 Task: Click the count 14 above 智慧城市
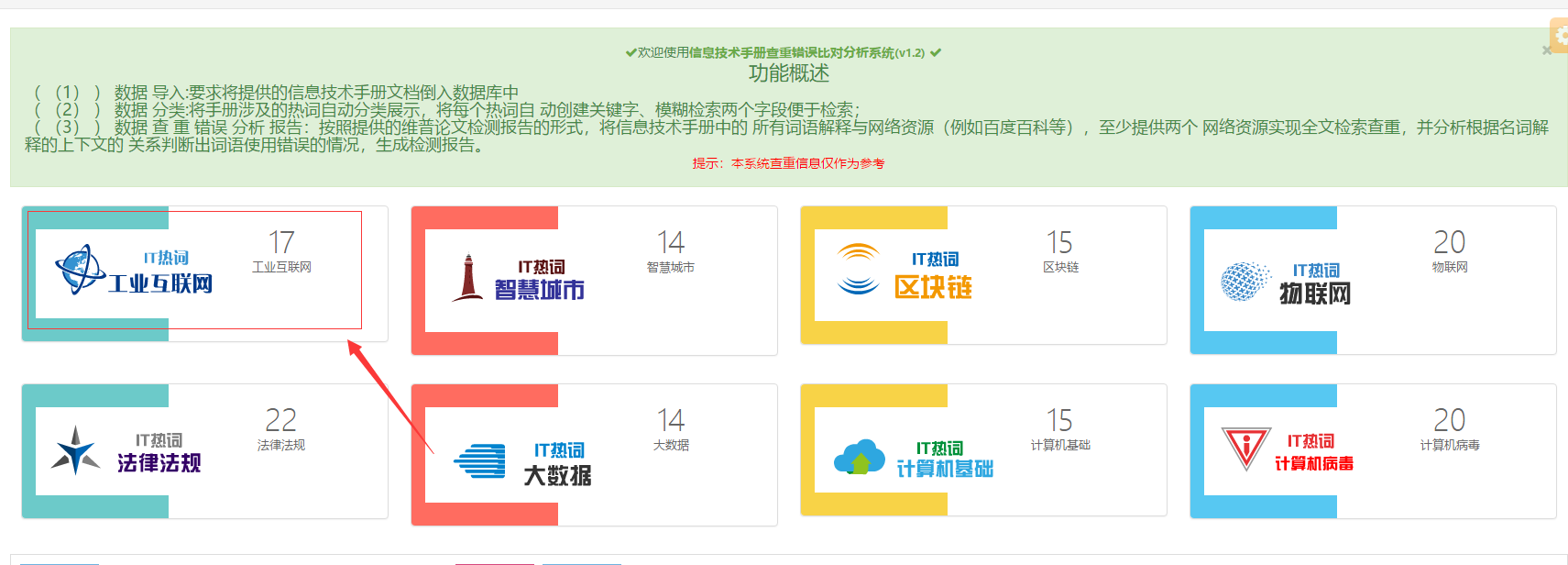(671, 242)
